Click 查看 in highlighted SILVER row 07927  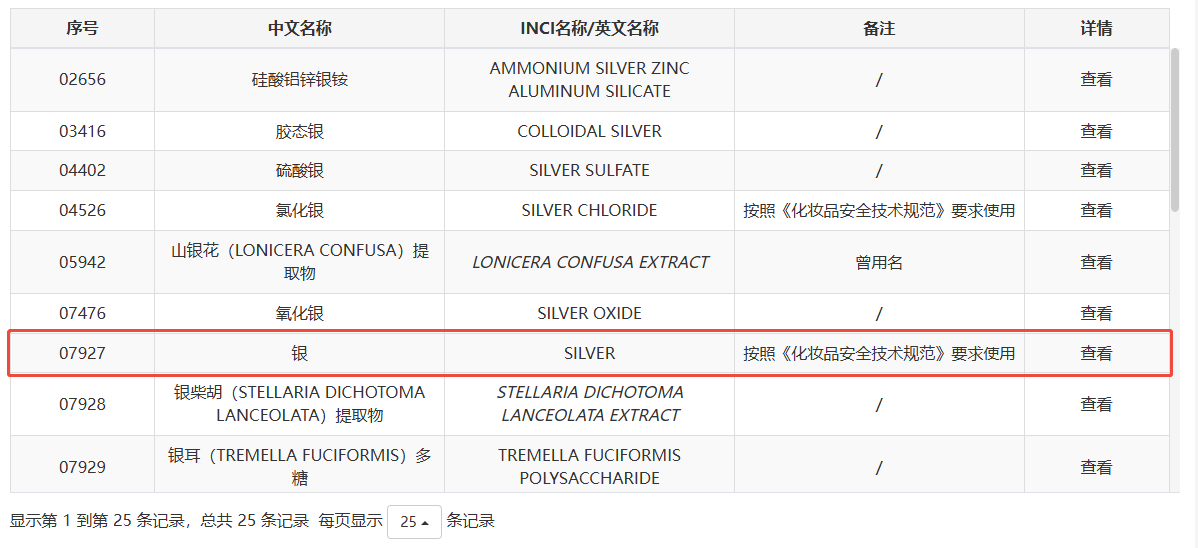point(1096,353)
